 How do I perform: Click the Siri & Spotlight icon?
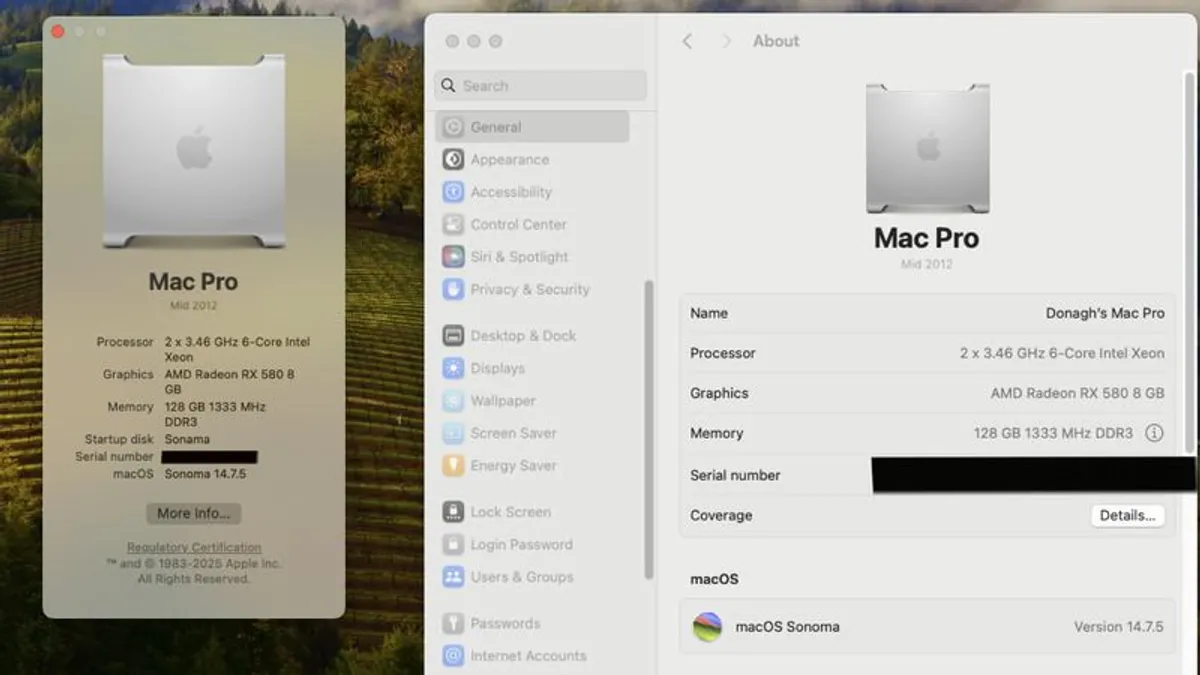[x=453, y=257]
